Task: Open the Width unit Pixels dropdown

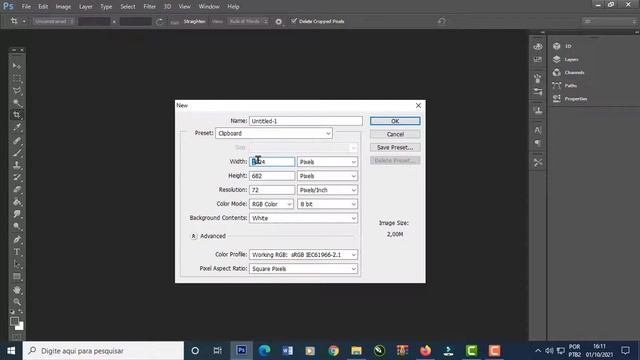Action: [x=327, y=162]
